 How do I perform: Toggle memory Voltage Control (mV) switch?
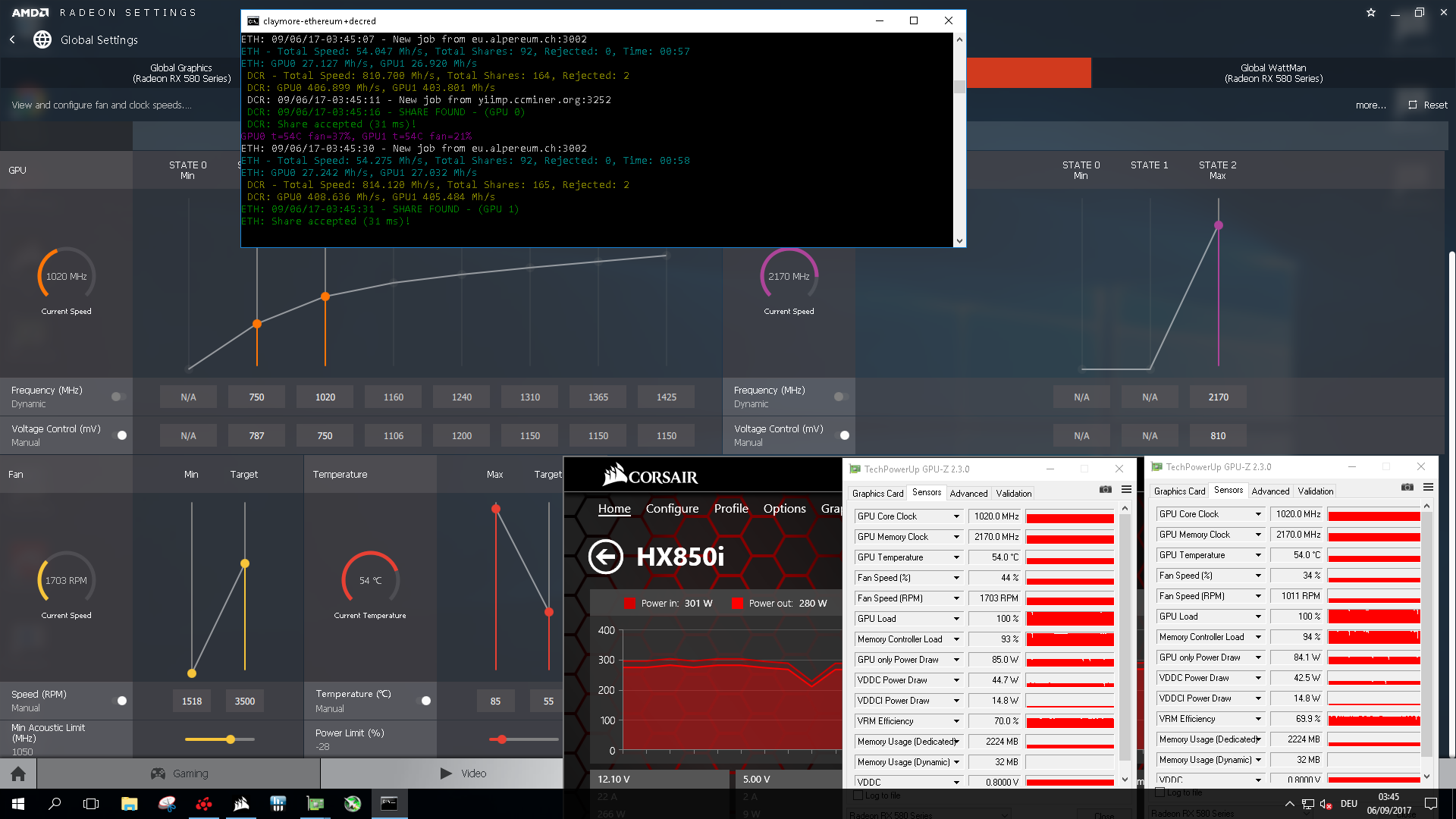(x=843, y=435)
